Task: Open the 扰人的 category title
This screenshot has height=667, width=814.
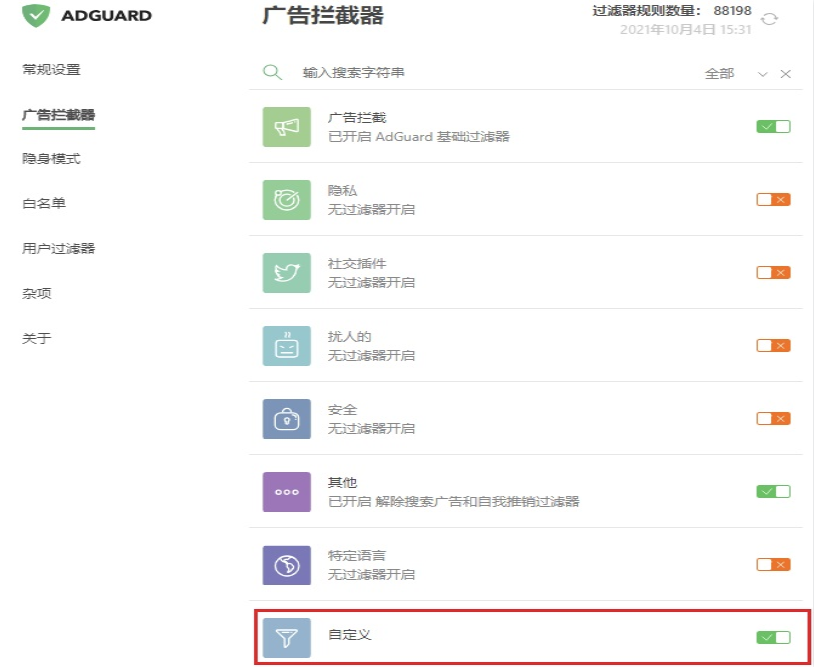Action: (349, 336)
